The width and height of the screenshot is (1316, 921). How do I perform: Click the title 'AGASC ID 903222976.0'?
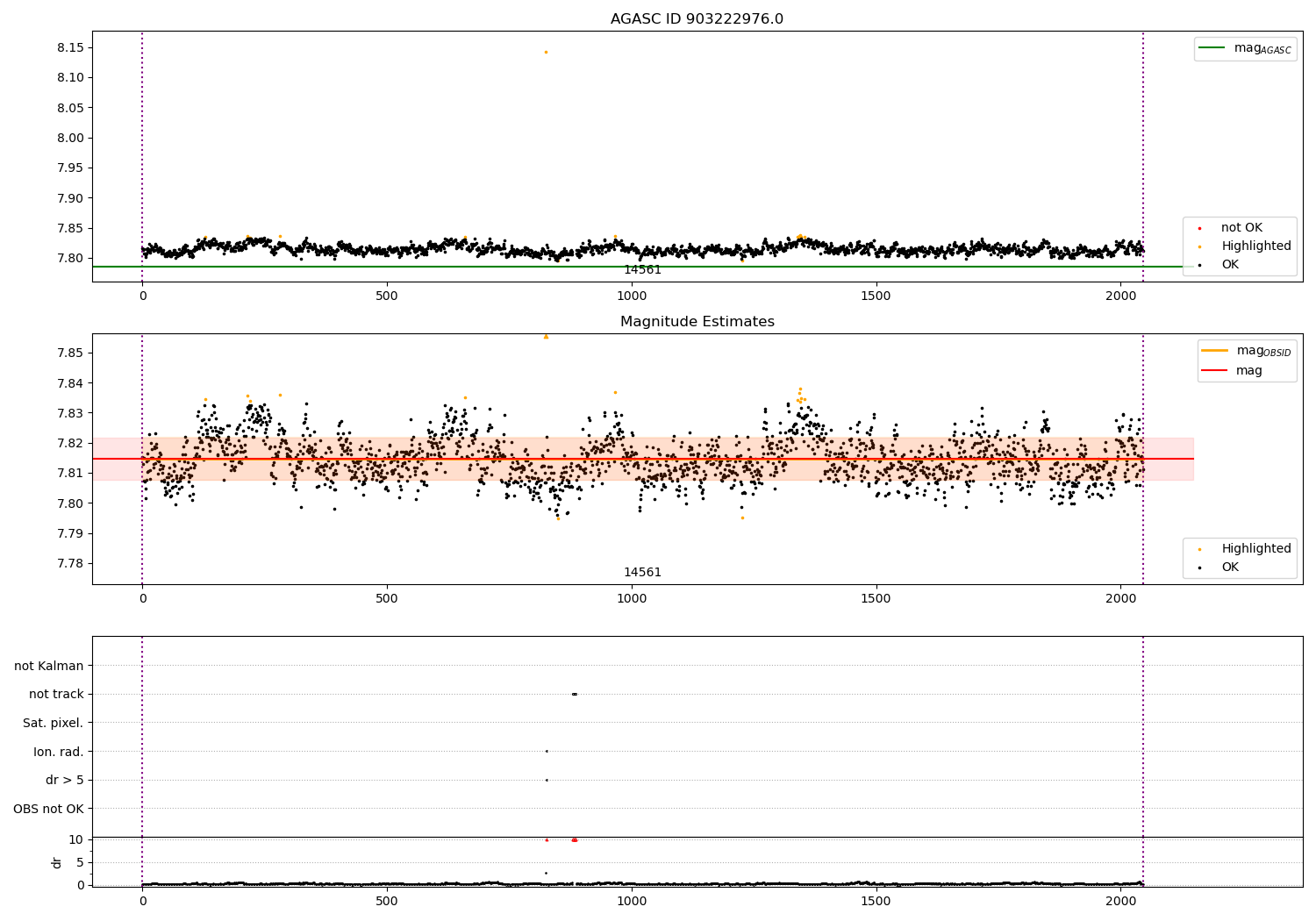(697, 19)
